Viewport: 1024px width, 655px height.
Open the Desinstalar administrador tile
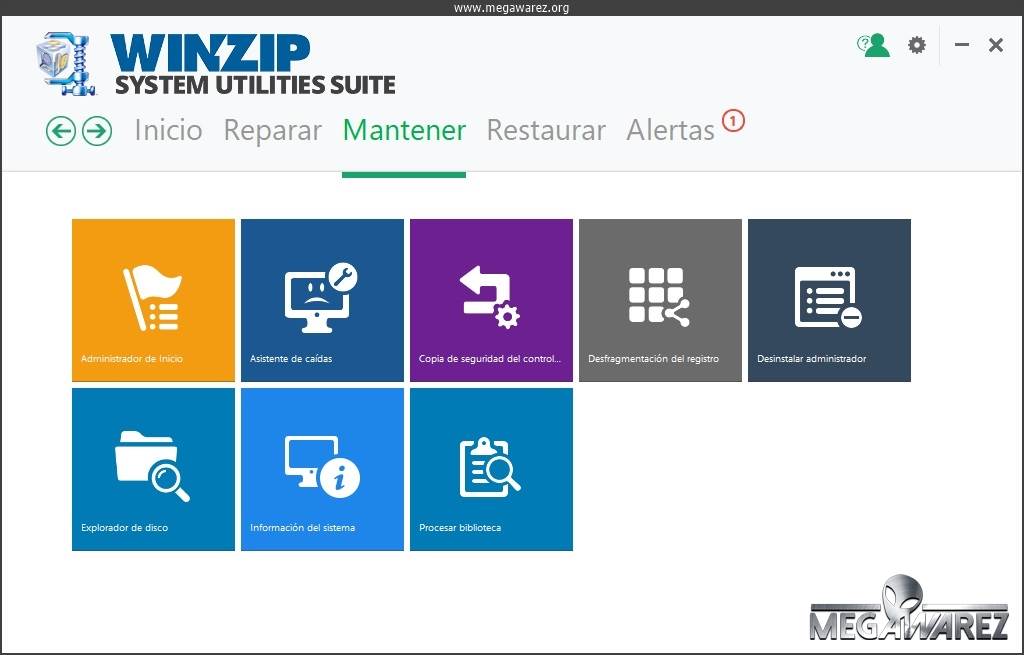829,300
